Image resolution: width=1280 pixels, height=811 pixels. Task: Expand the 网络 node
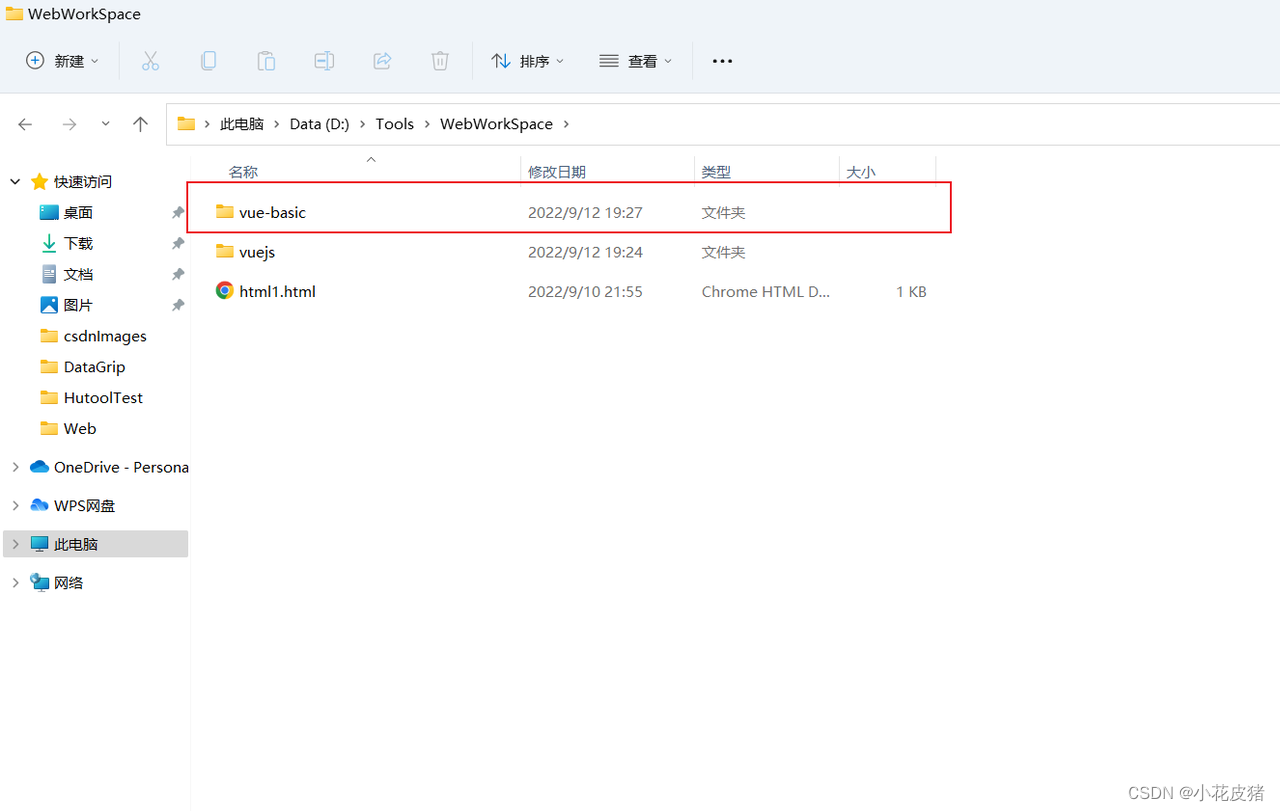point(15,582)
